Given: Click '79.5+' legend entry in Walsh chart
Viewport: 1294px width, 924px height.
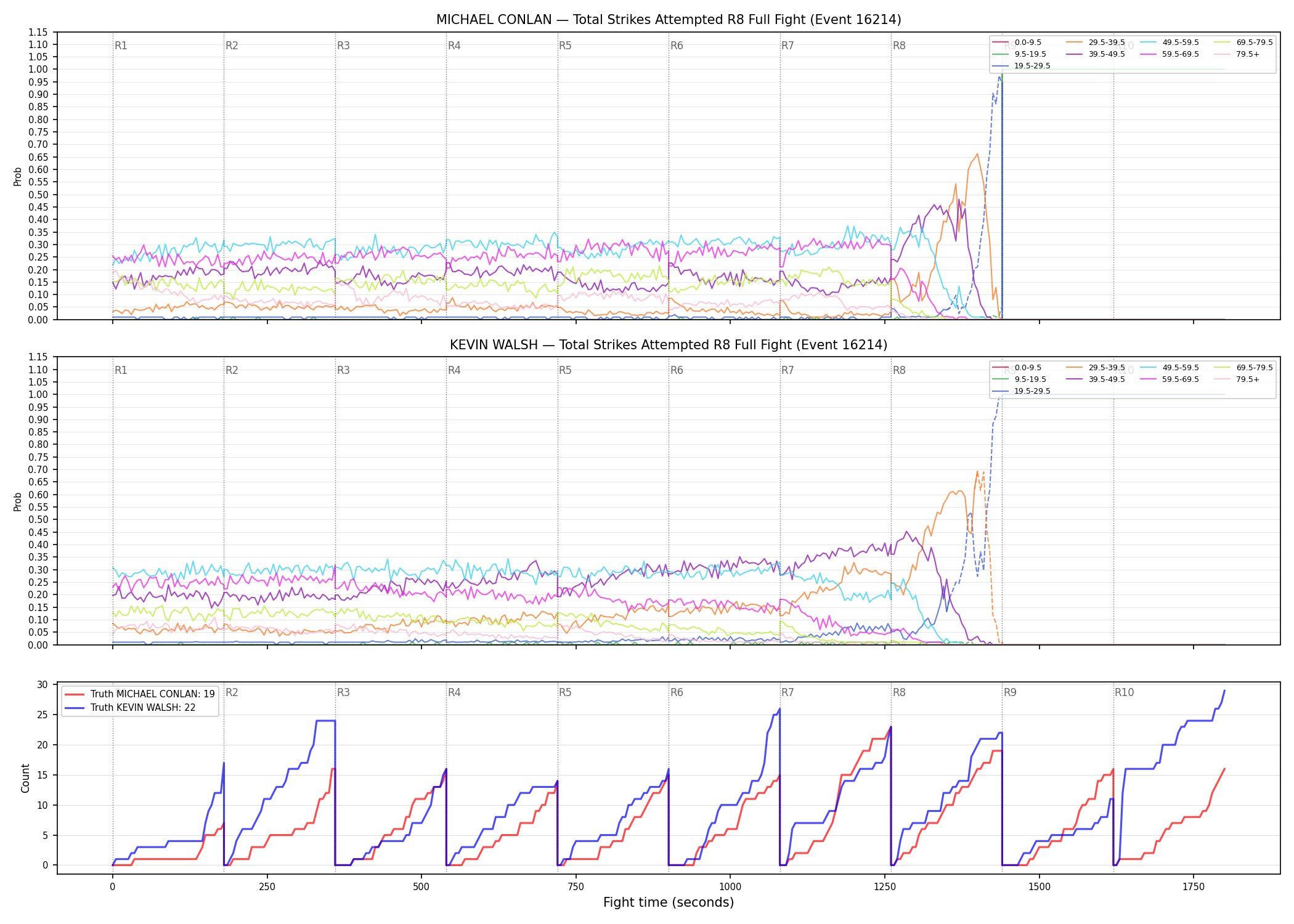Looking at the screenshot, I should pyautogui.click(x=1237, y=379).
